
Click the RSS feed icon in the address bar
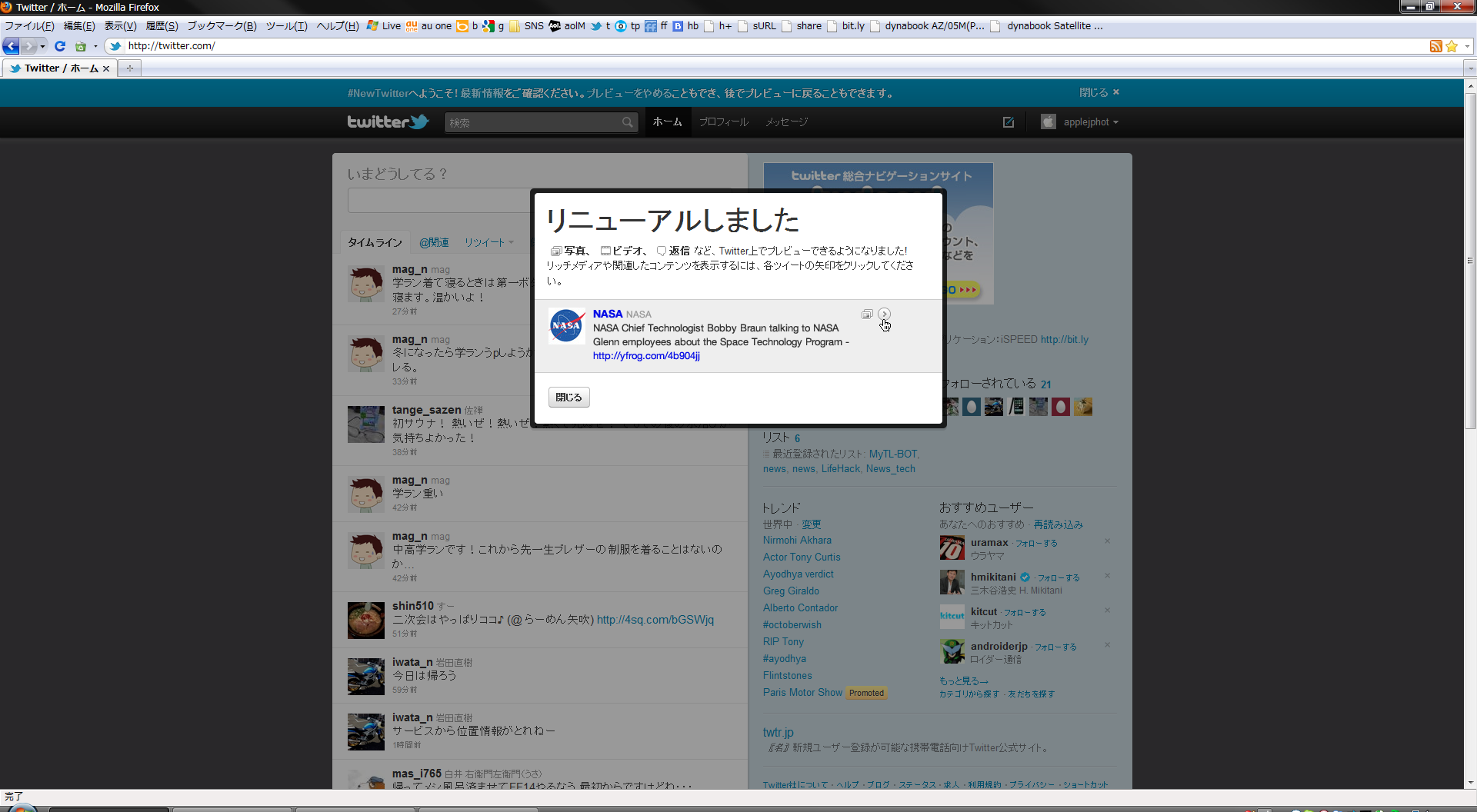(1435, 46)
